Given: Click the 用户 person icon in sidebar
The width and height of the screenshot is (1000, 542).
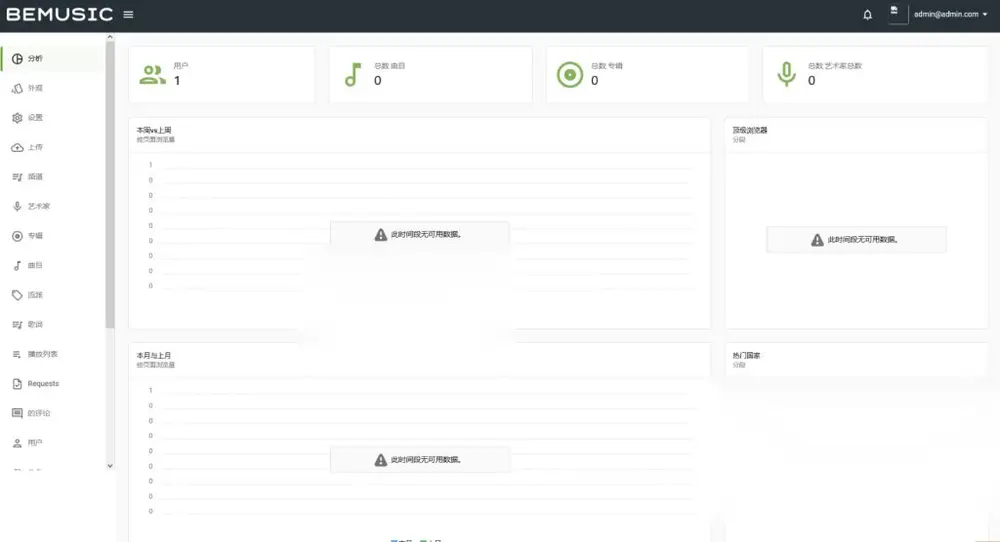Looking at the screenshot, I should coord(17,443).
